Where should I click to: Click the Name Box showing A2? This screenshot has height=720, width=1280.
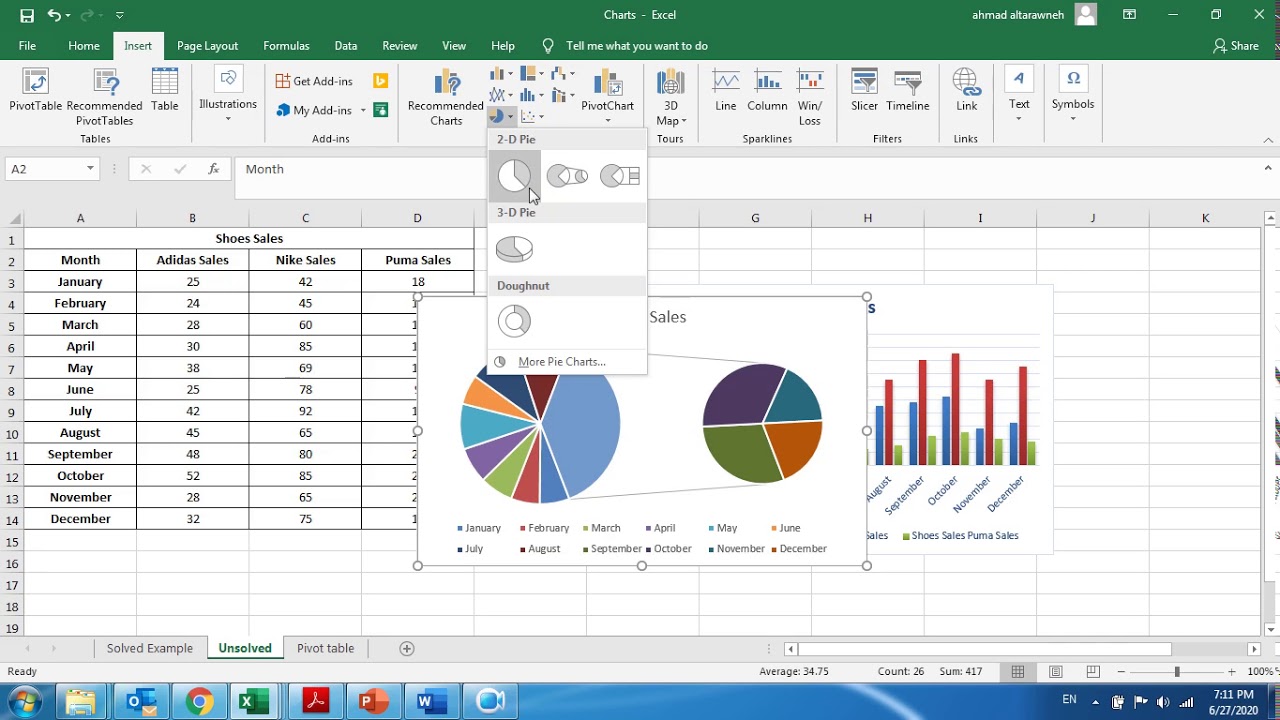51,169
